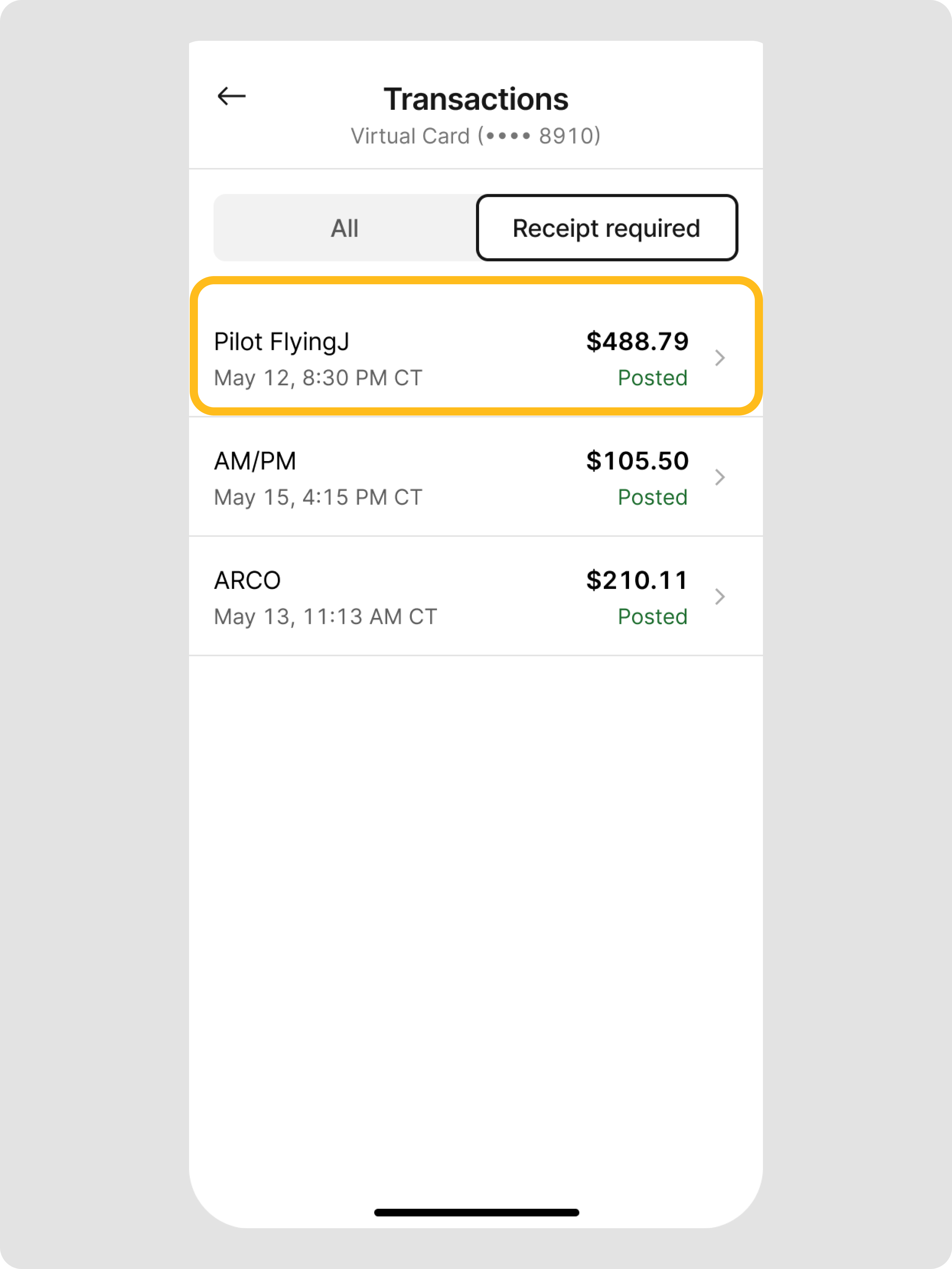Click the ARCO row chevron
The height and width of the screenshot is (1269, 952).
tap(720, 597)
